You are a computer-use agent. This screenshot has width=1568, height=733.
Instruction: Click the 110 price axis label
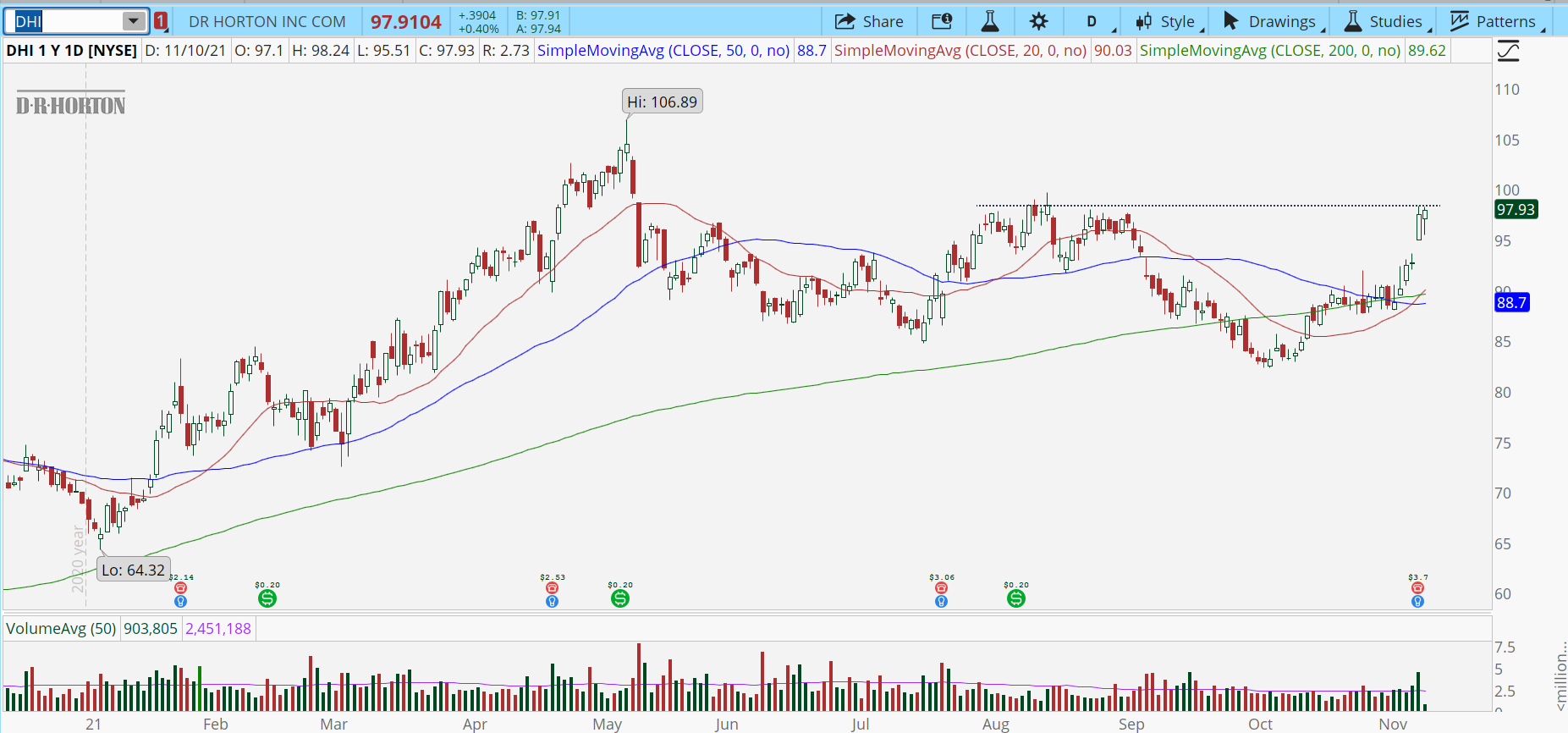(1507, 90)
